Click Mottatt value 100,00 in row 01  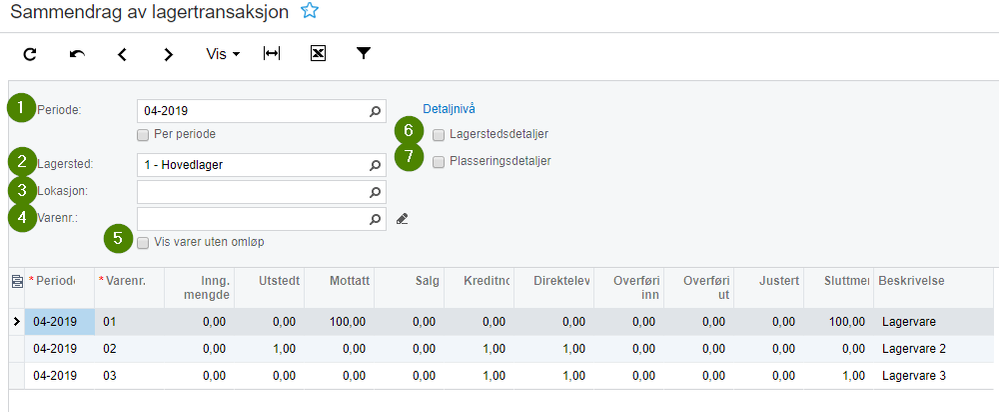pos(340,322)
